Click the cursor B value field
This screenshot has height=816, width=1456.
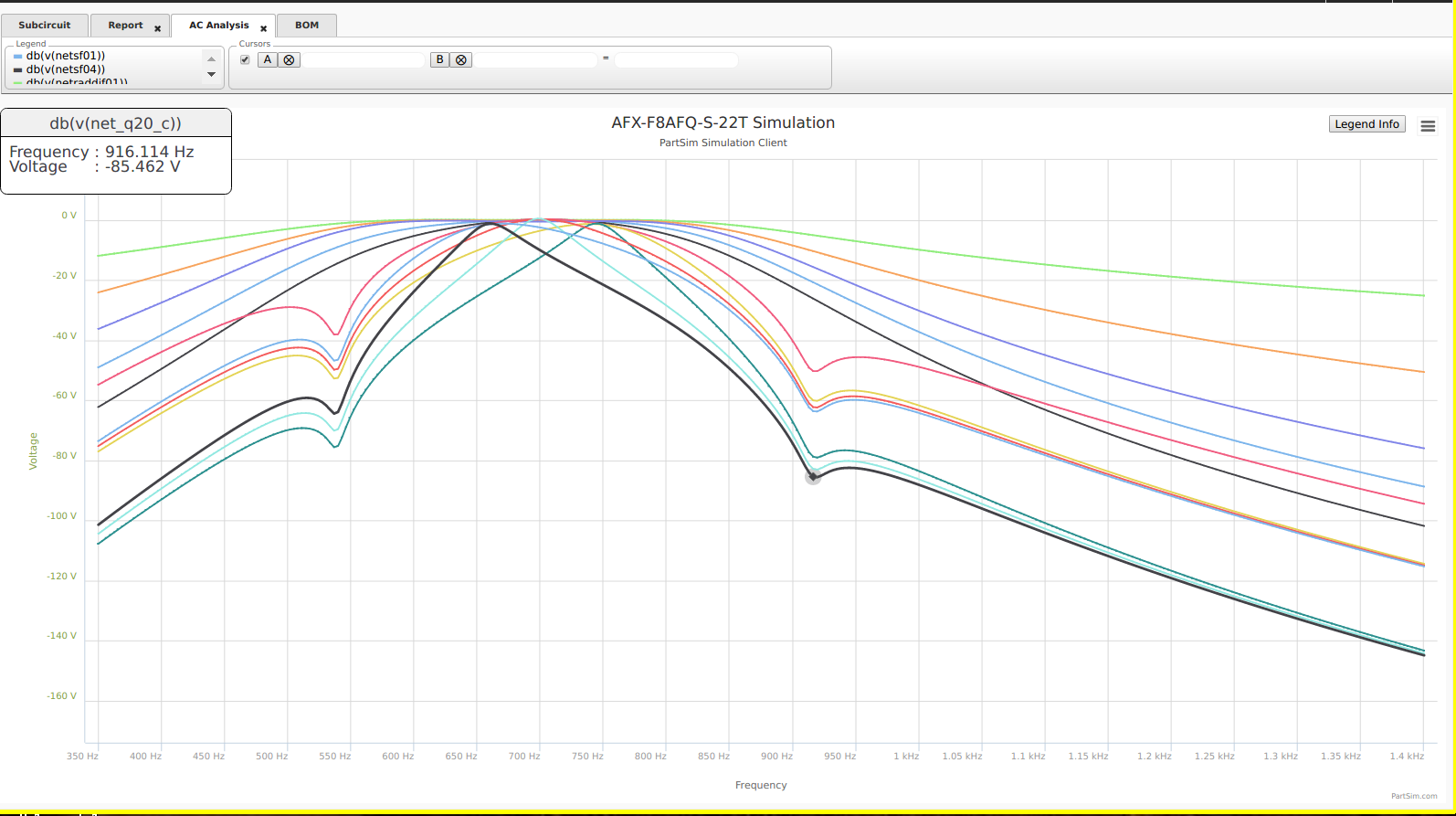(535, 60)
